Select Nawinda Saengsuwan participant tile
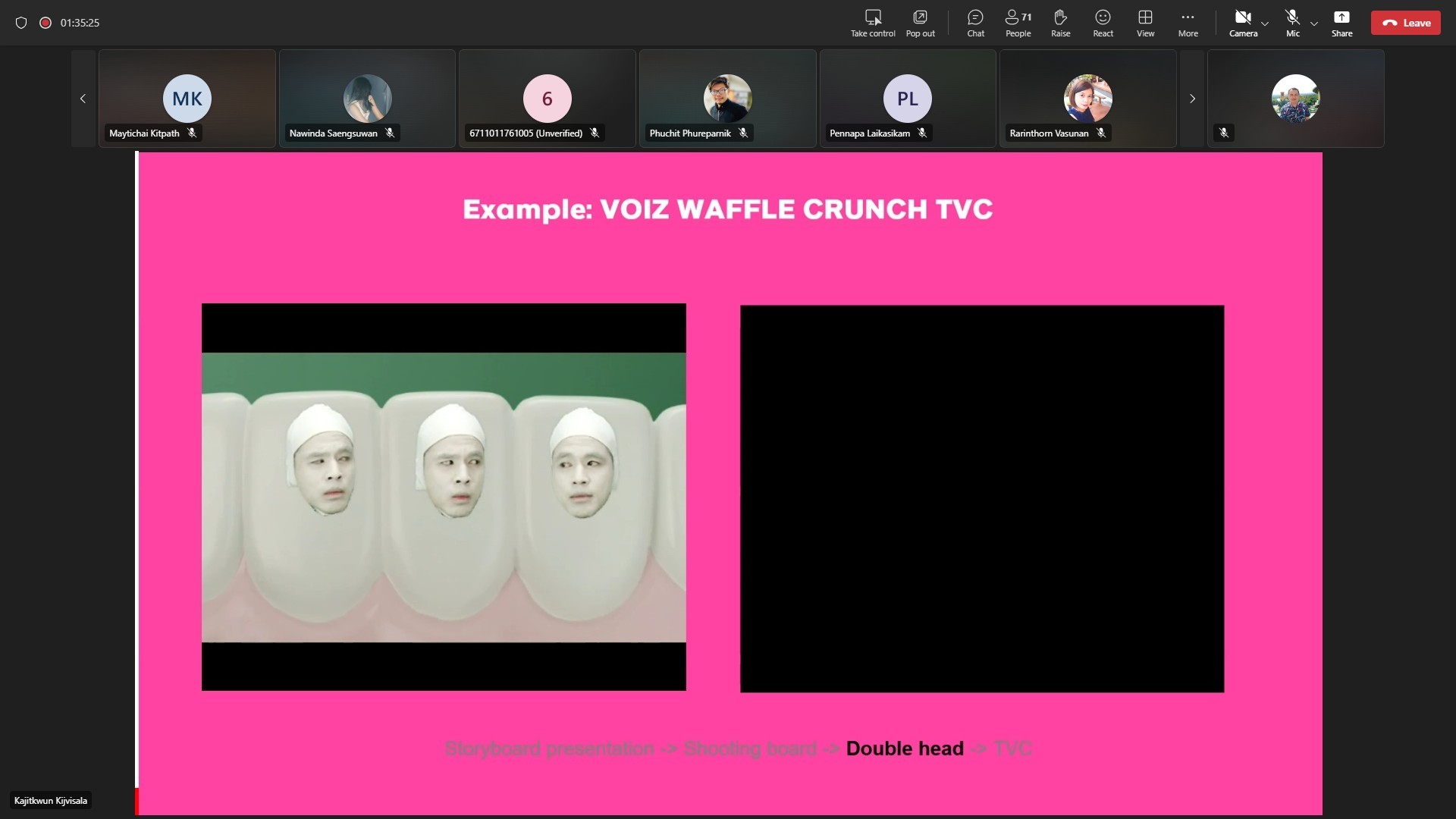 (x=367, y=99)
